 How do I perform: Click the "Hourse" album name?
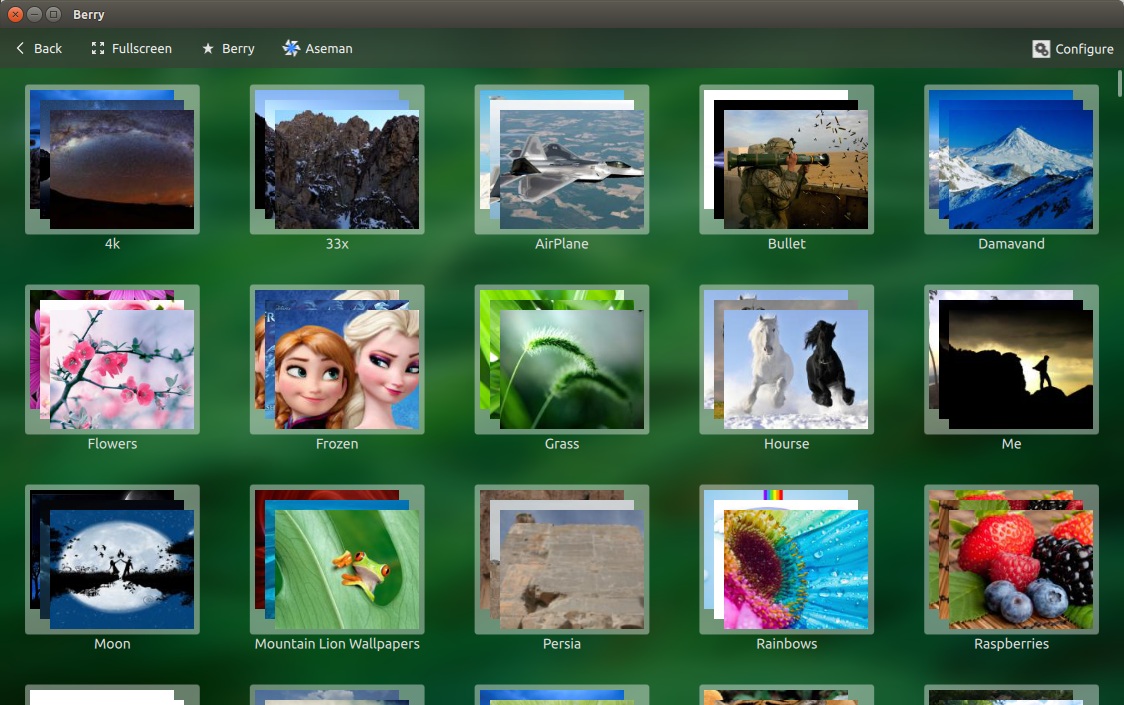click(786, 444)
